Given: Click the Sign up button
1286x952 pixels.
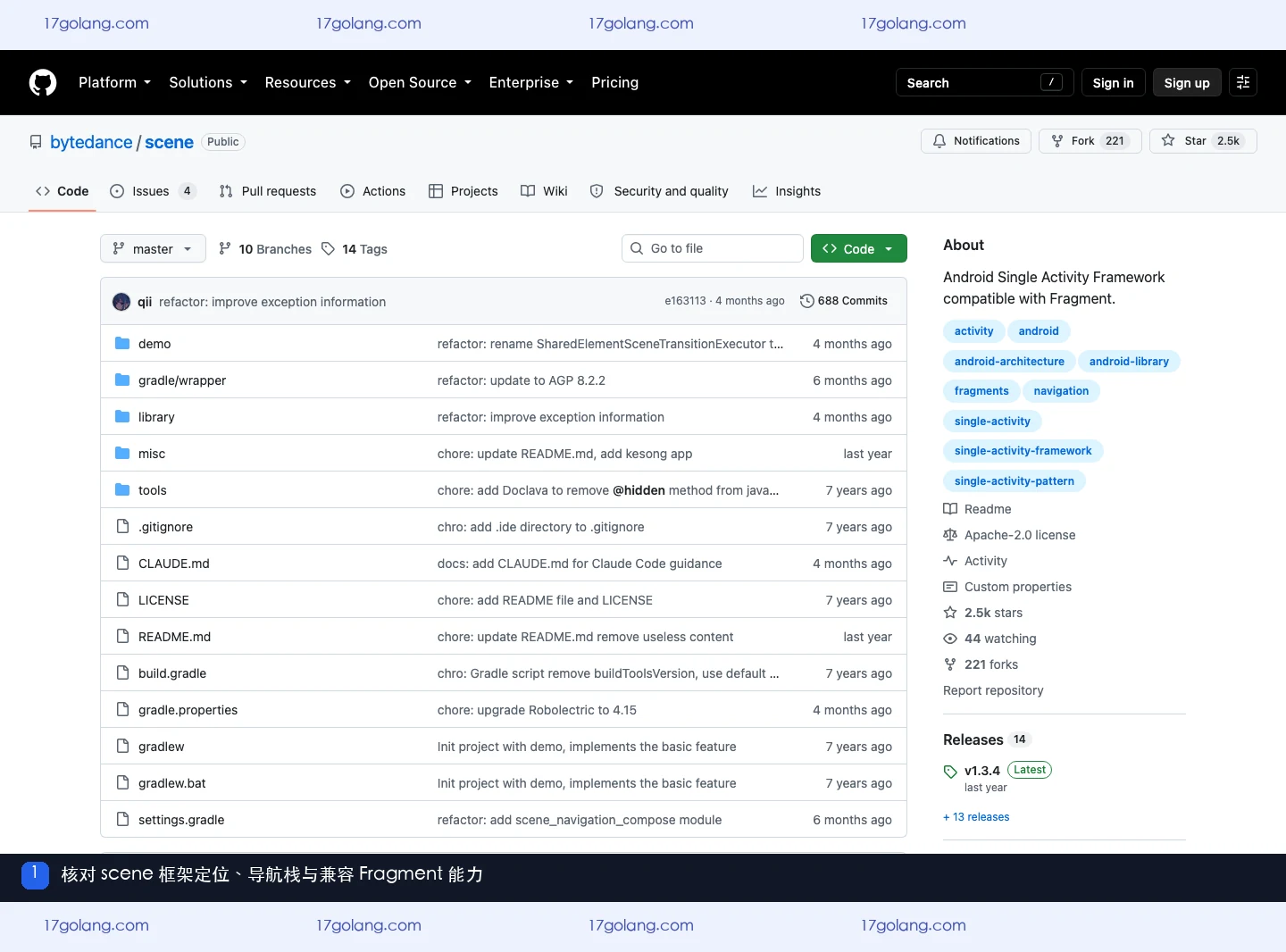Looking at the screenshot, I should click(1187, 82).
